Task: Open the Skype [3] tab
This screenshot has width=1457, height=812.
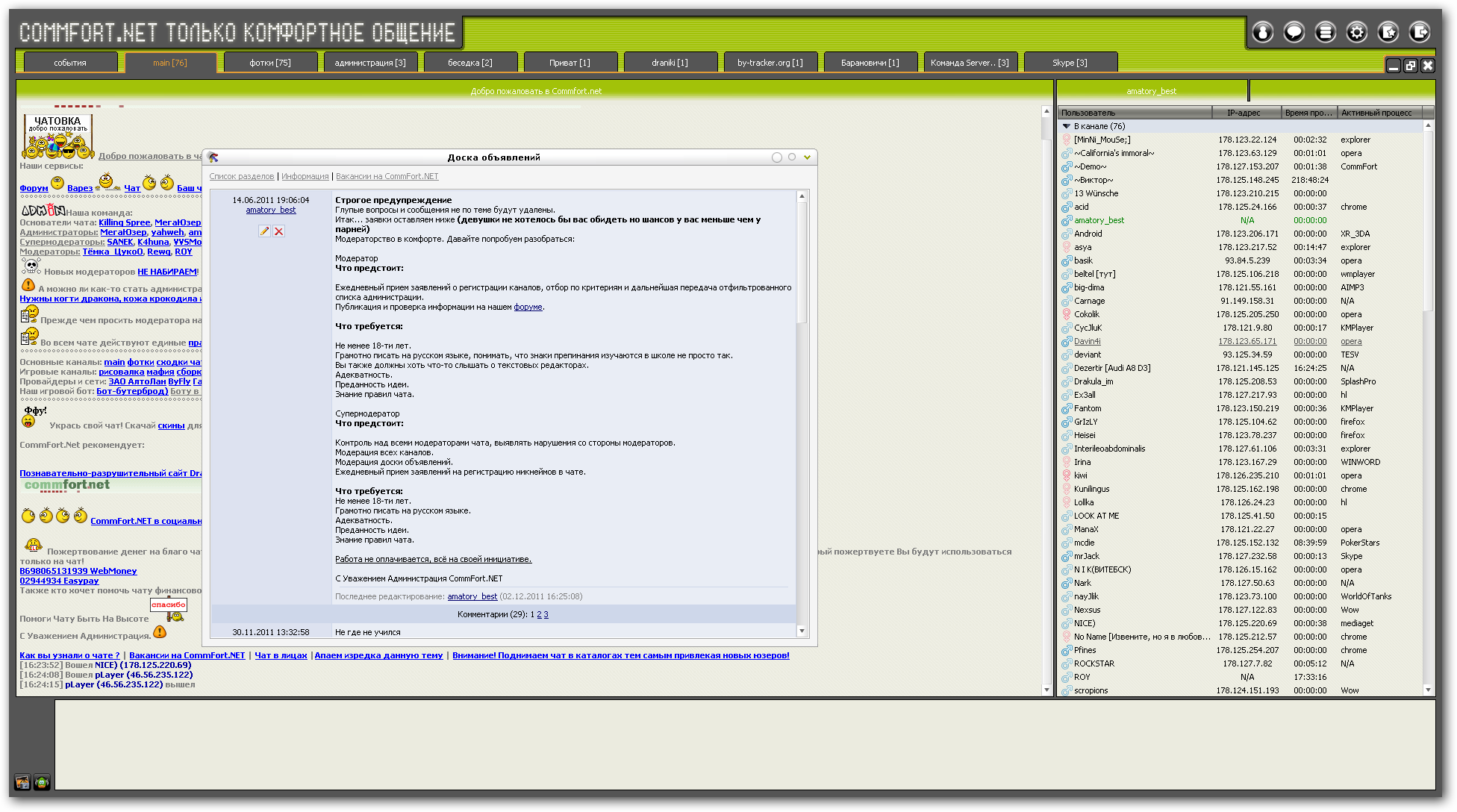Action: (x=1070, y=63)
